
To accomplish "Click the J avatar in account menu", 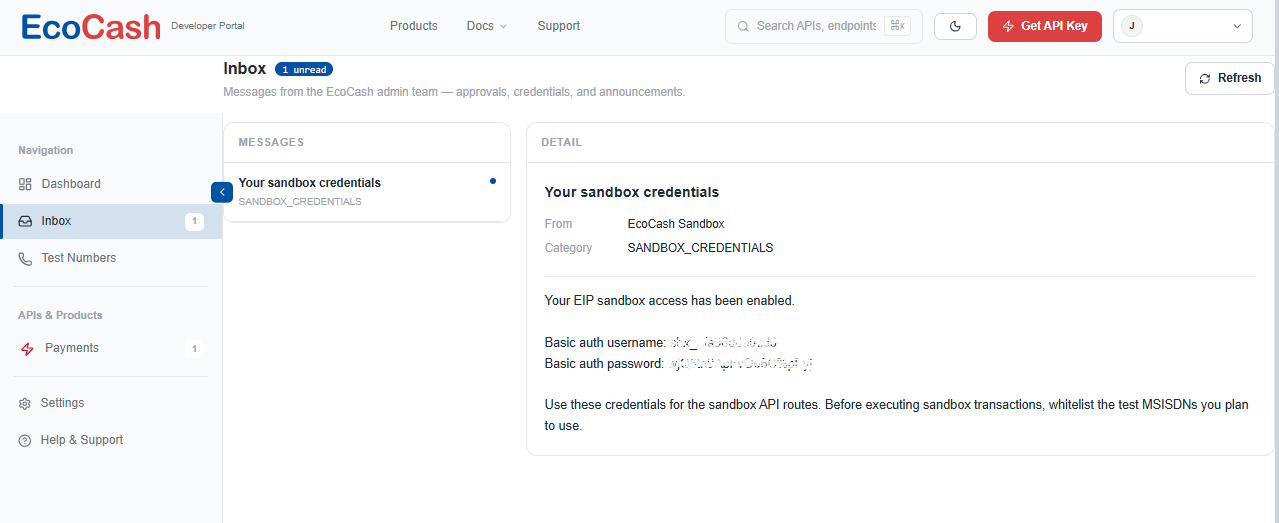I will [x=1131, y=26].
